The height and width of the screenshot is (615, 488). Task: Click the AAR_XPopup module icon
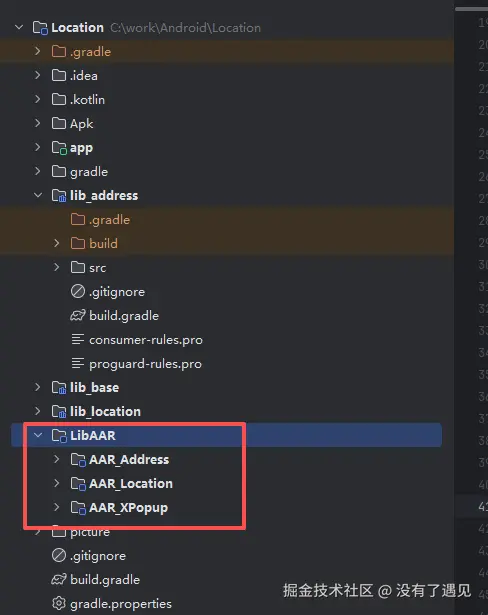(x=78, y=508)
